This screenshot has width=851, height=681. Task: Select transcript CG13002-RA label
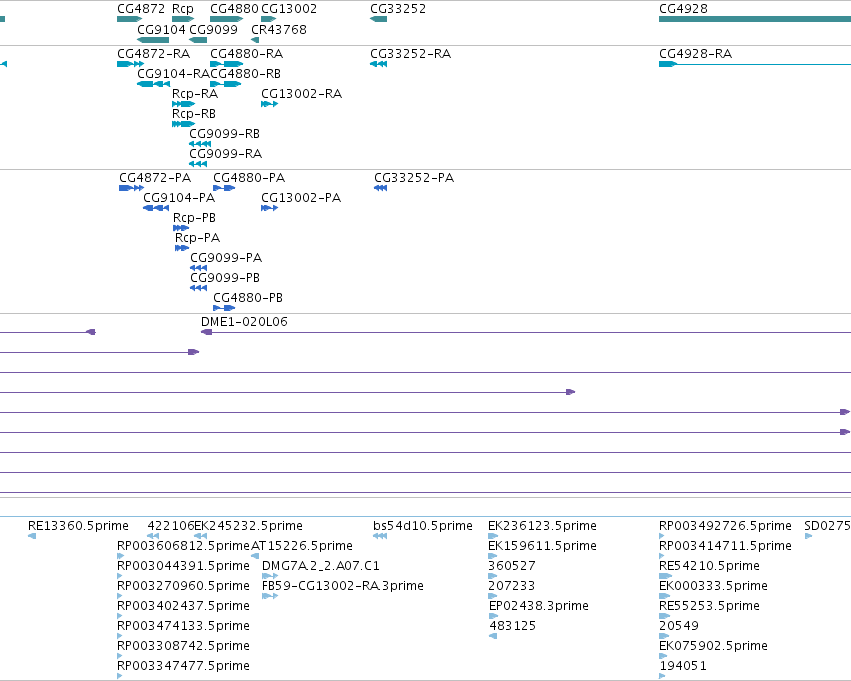pos(301,94)
